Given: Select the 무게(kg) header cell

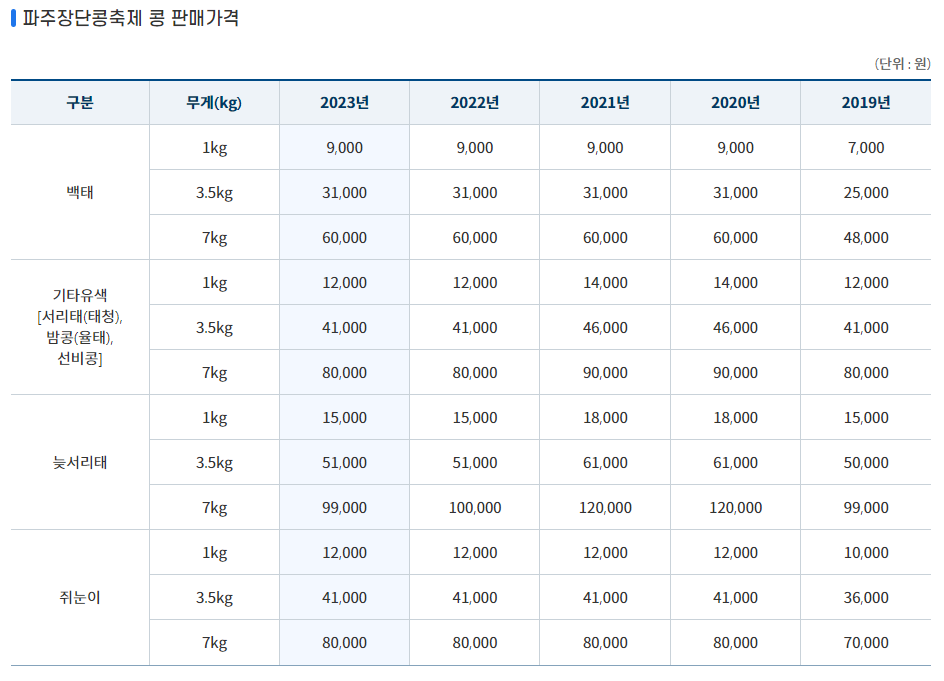Looking at the screenshot, I should click(214, 102).
